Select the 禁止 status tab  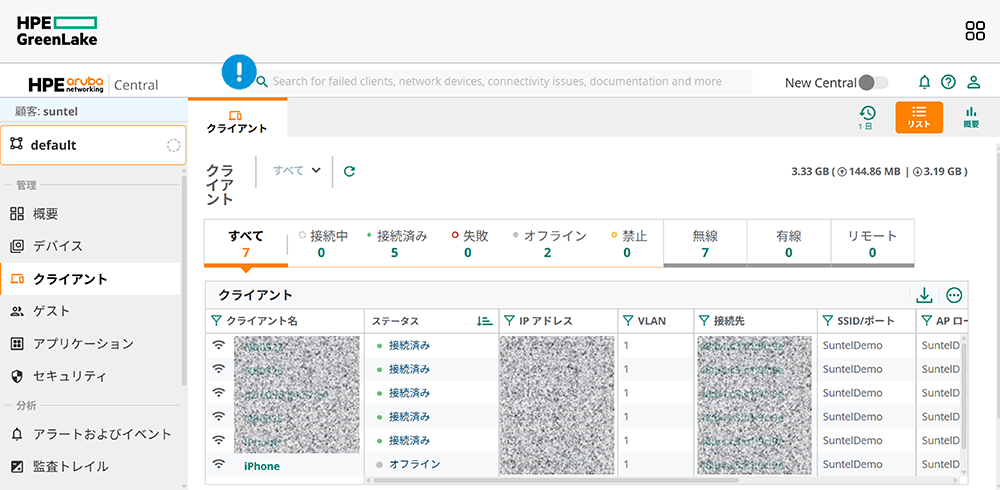pos(628,244)
